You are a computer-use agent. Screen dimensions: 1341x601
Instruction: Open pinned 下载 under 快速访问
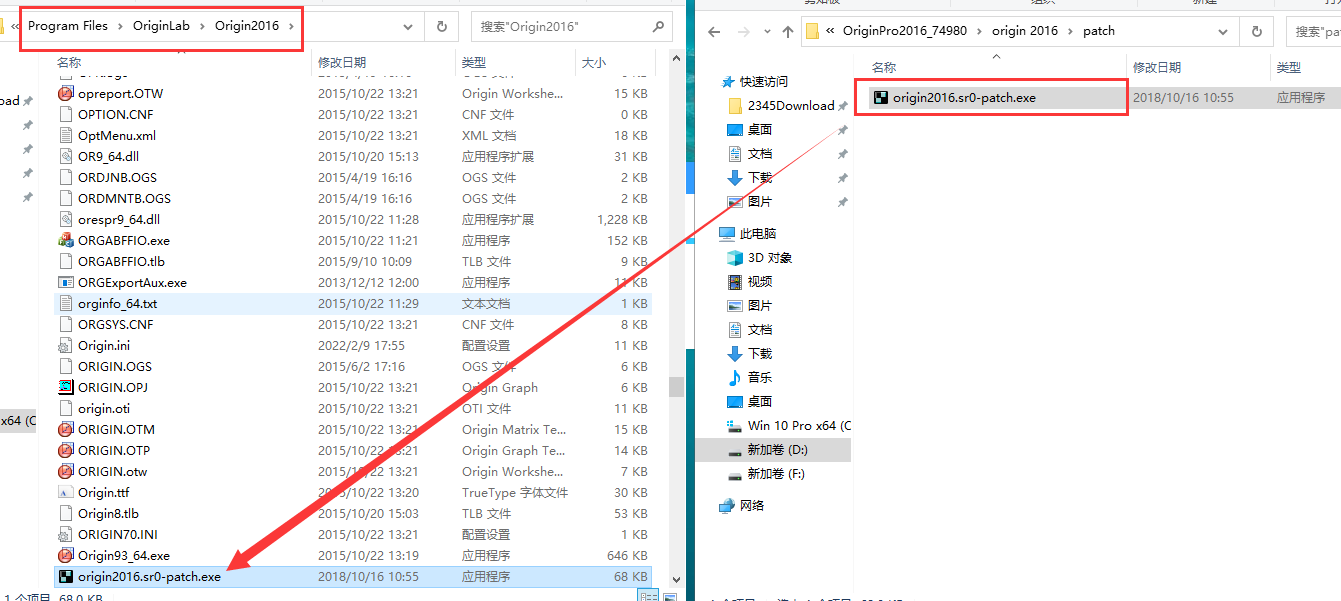[759, 177]
